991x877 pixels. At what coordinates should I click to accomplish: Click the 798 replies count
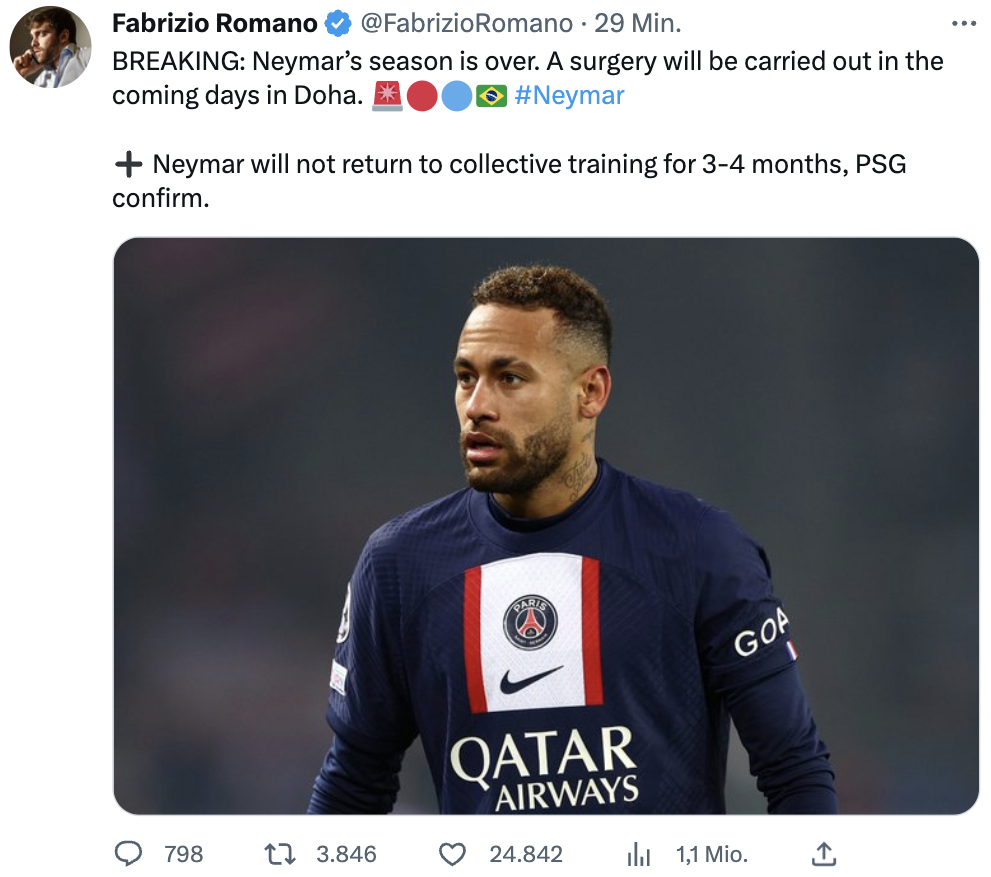pyautogui.click(x=183, y=854)
